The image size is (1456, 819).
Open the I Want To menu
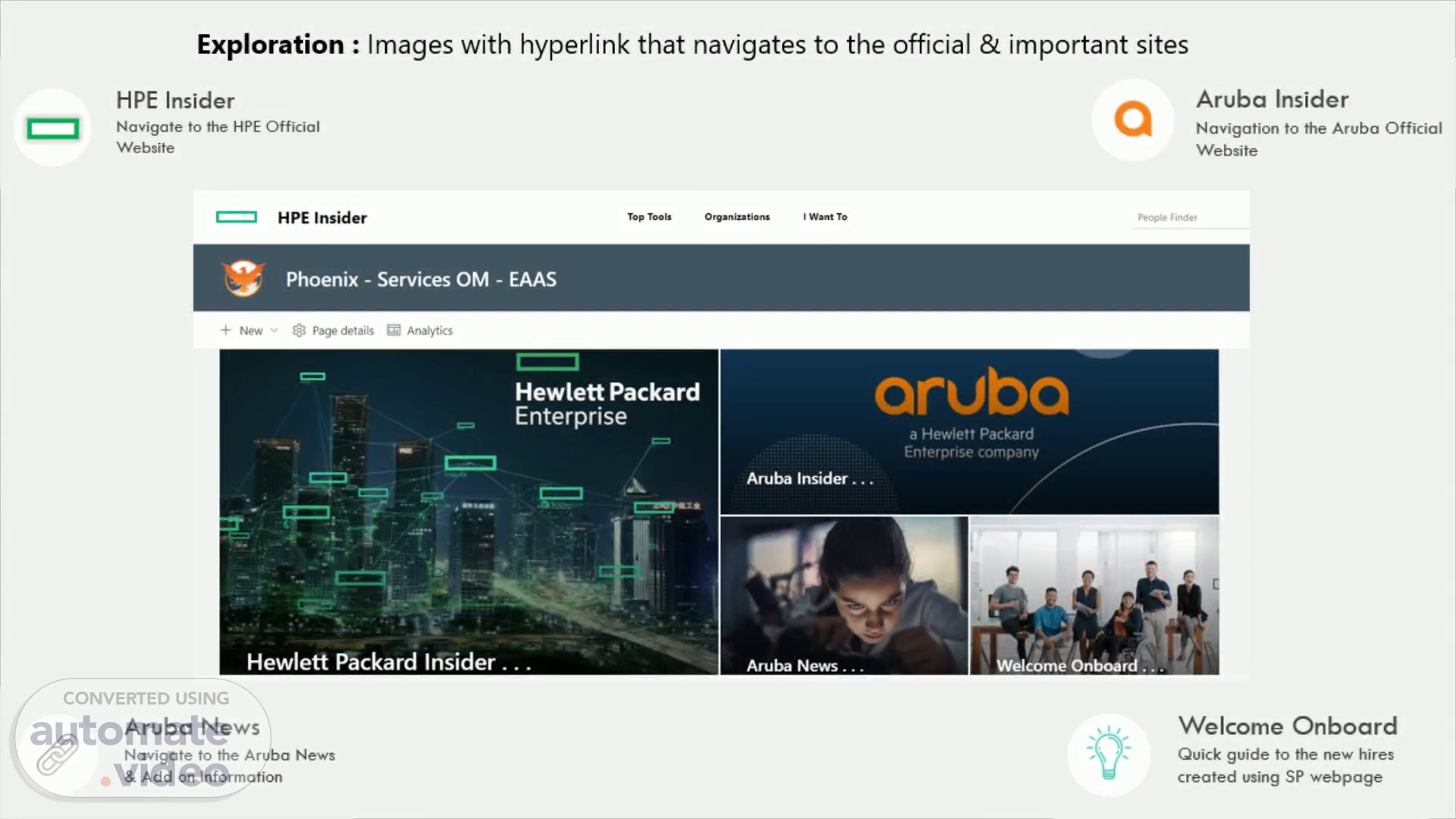click(825, 217)
